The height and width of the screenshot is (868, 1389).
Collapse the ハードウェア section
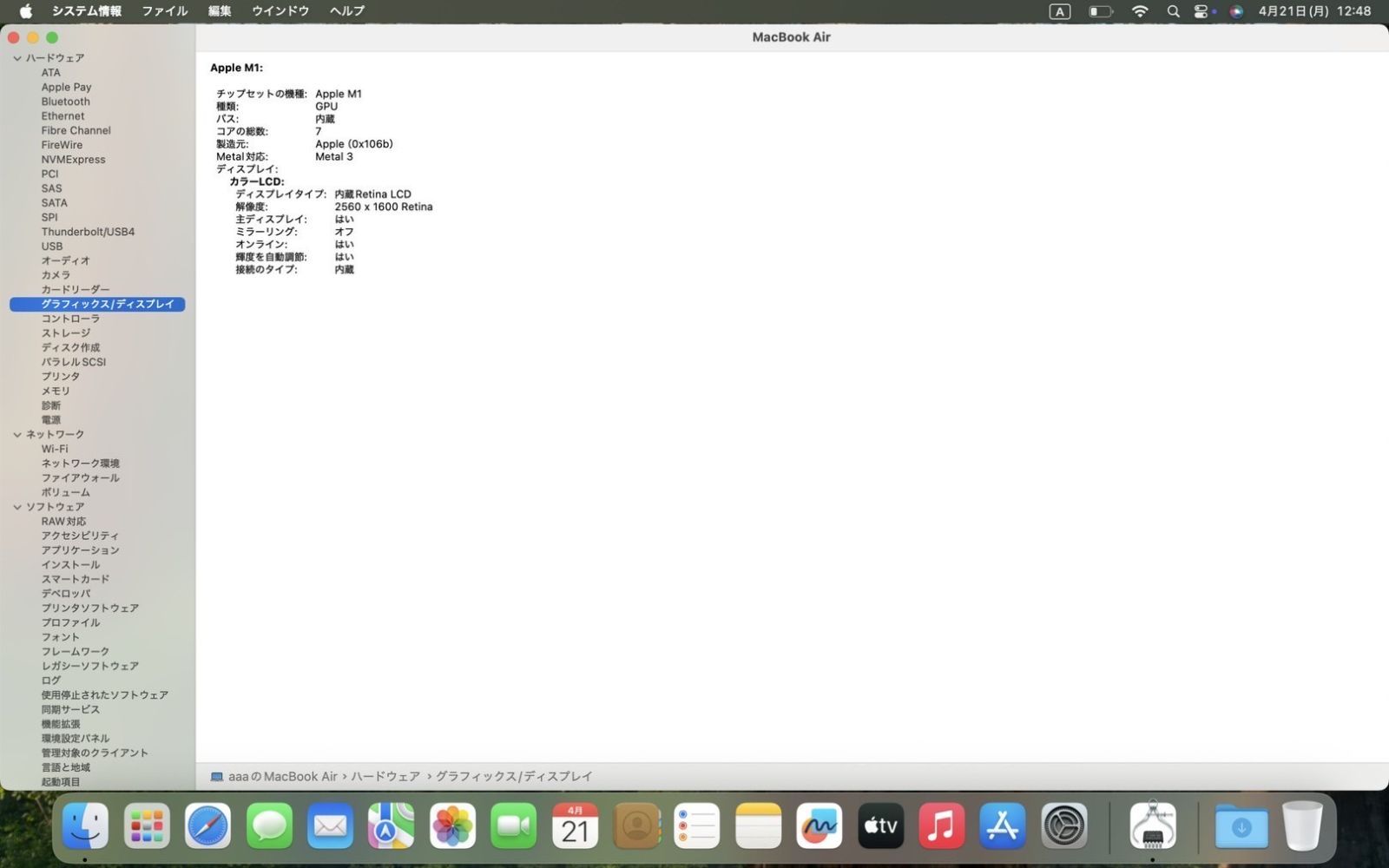pos(16,57)
